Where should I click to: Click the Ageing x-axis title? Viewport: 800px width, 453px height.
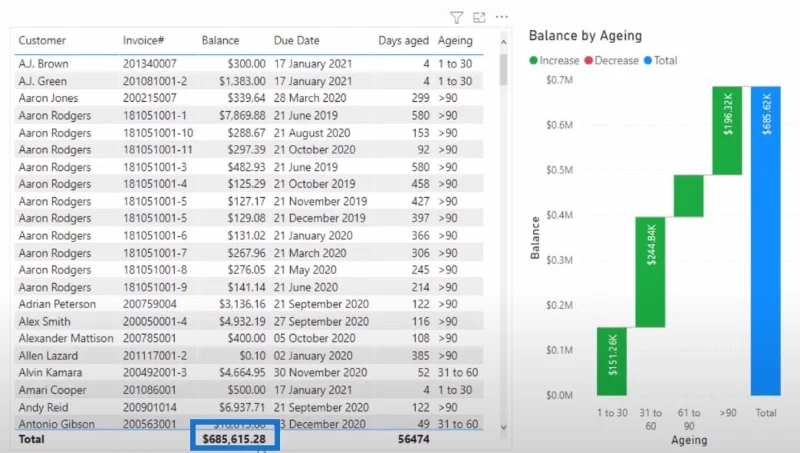[x=689, y=440]
